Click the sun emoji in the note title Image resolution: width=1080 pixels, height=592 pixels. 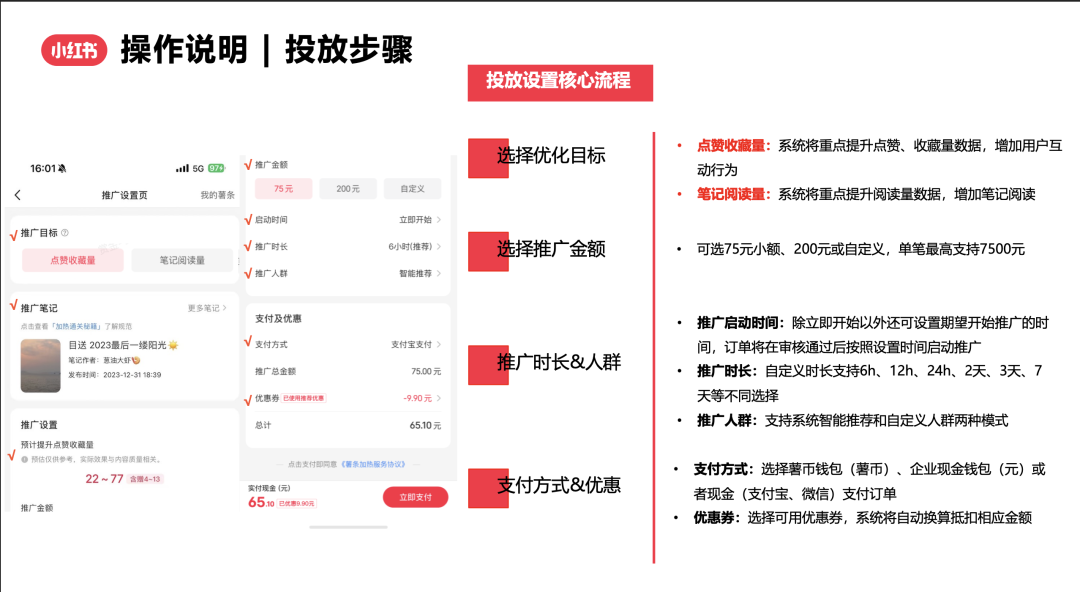tap(173, 345)
